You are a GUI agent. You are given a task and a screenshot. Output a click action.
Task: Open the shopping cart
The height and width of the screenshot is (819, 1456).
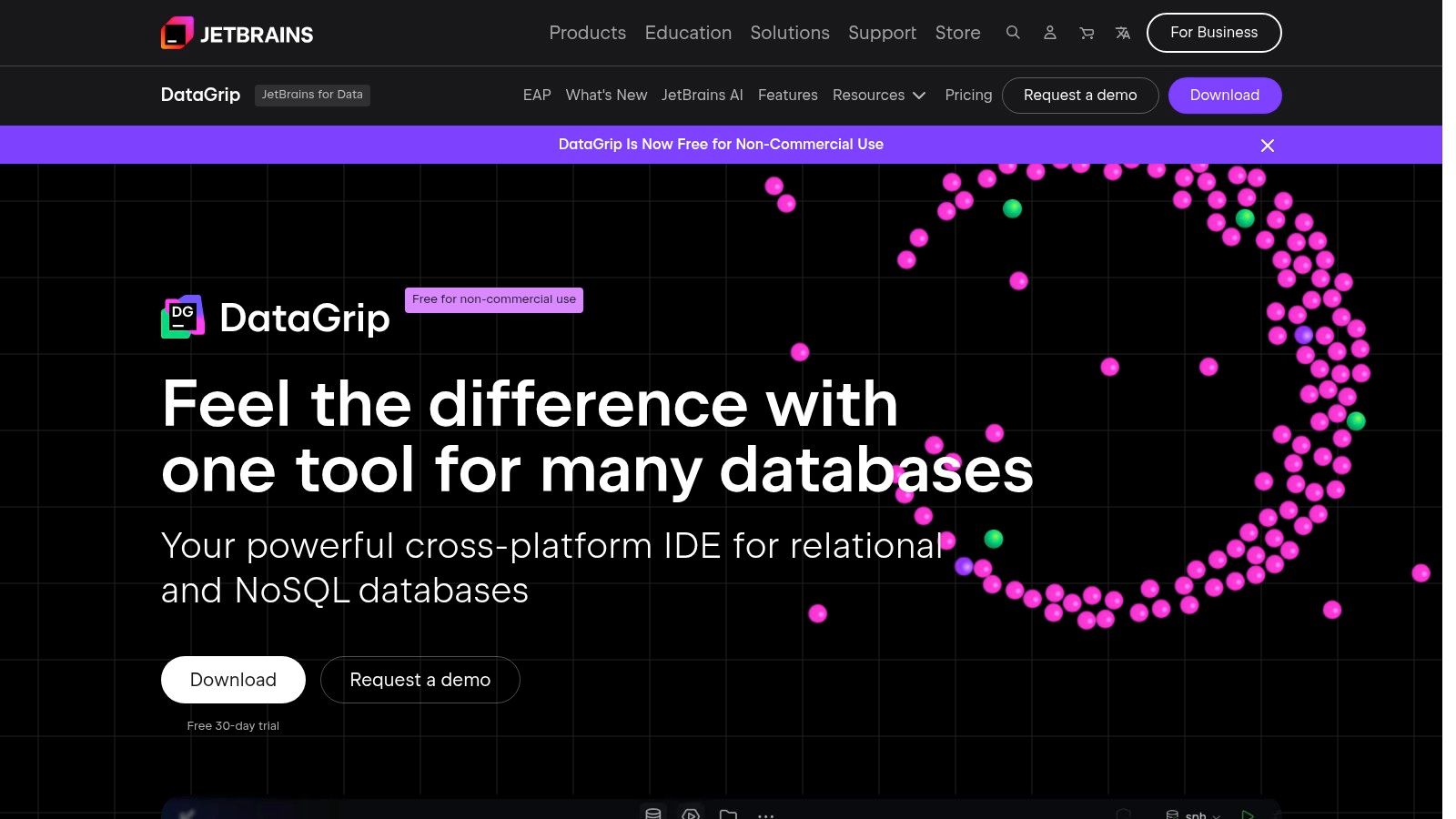tap(1087, 33)
